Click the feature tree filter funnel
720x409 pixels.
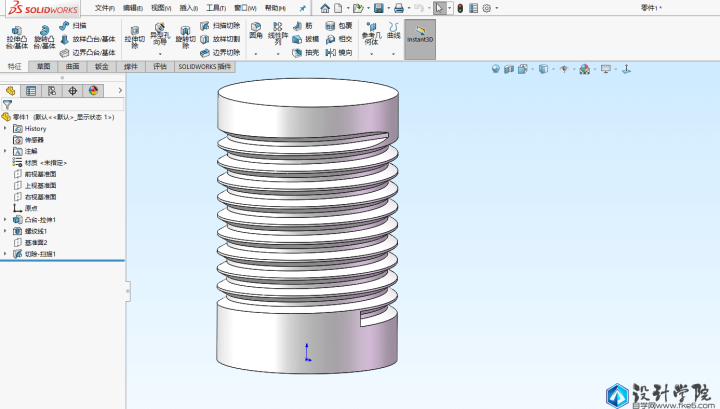coord(8,104)
